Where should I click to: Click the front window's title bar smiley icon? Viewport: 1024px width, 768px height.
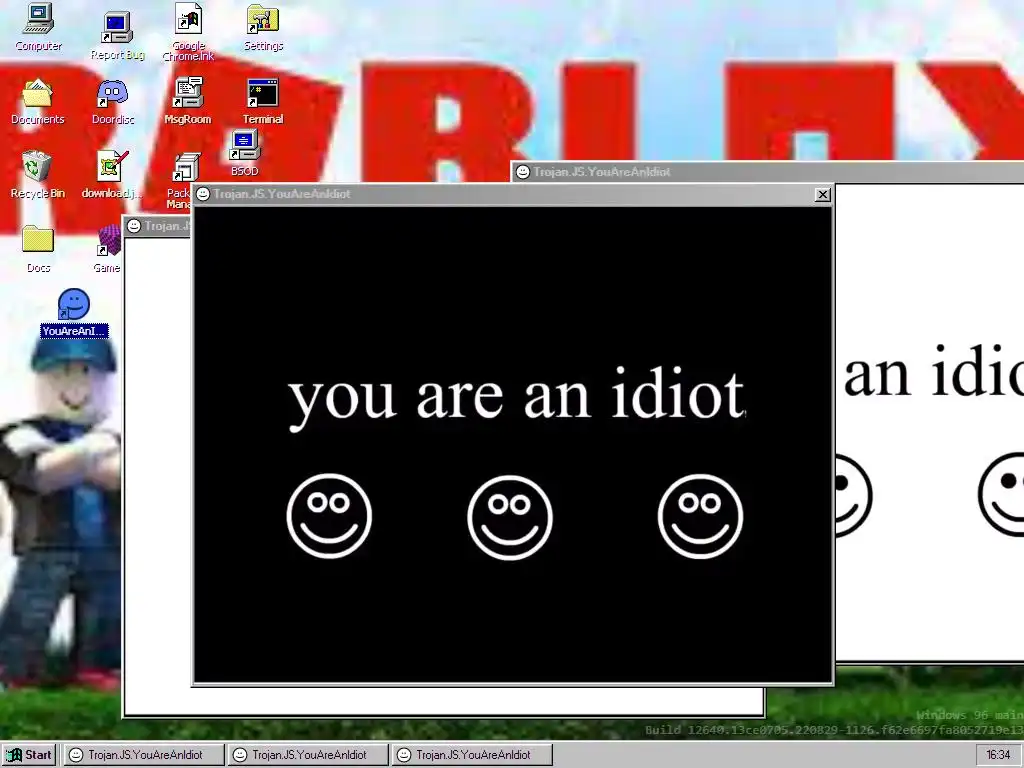[203, 194]
